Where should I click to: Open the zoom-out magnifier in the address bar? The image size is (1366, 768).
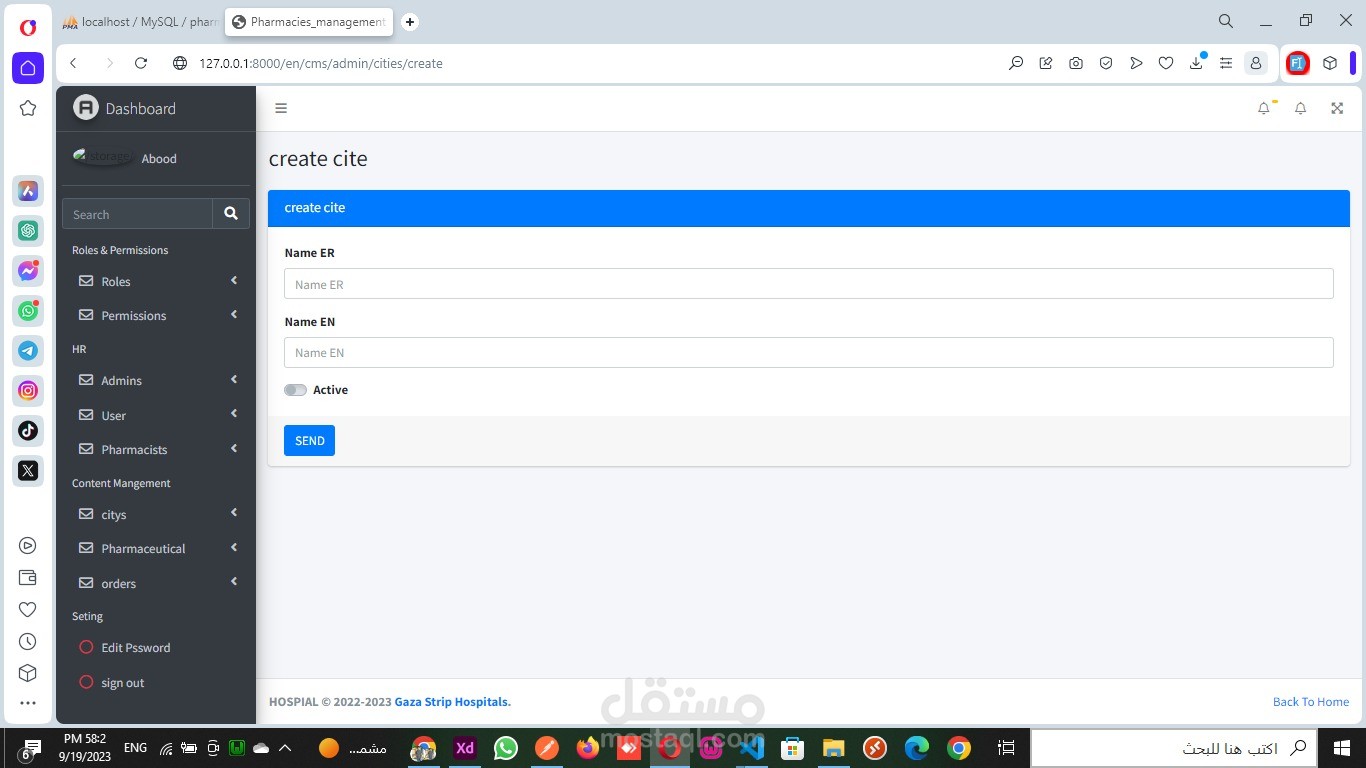pyautogui.click(x=1016, y=63)
